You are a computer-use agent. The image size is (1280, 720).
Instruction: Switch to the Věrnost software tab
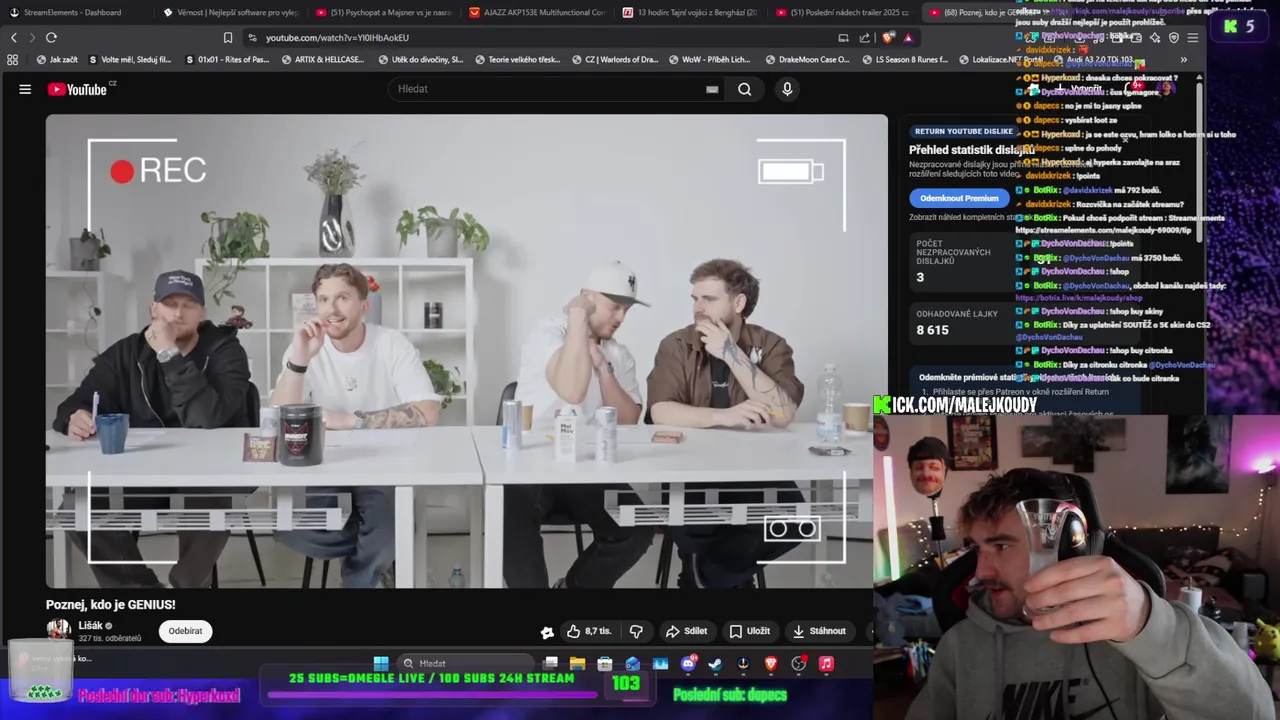[230, 12]
